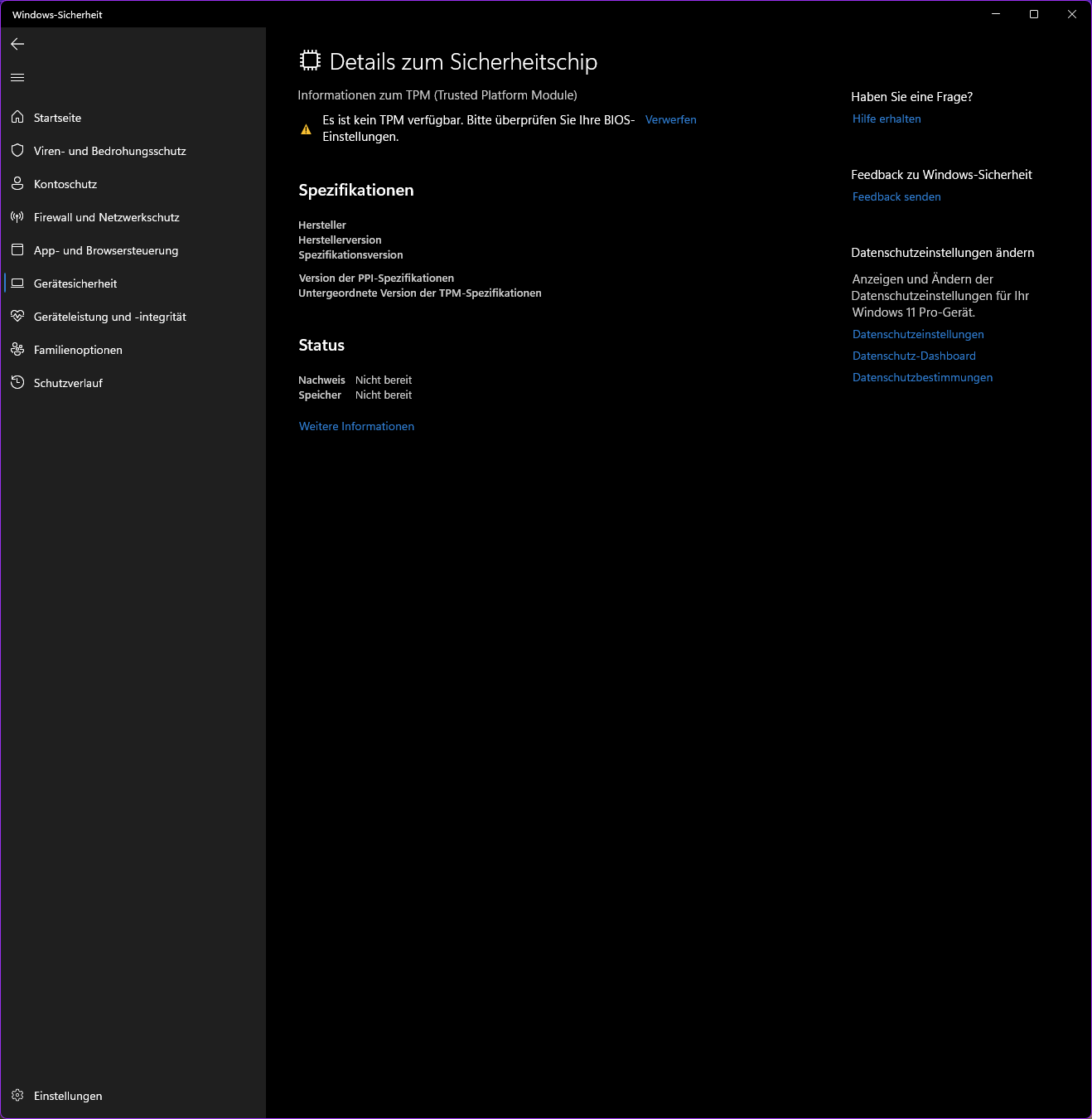The height and width of the screenshot is (1119, 1092).
Task: Select the Feedback zu Windows-Sicherheit heading
Action: [941, 175]
